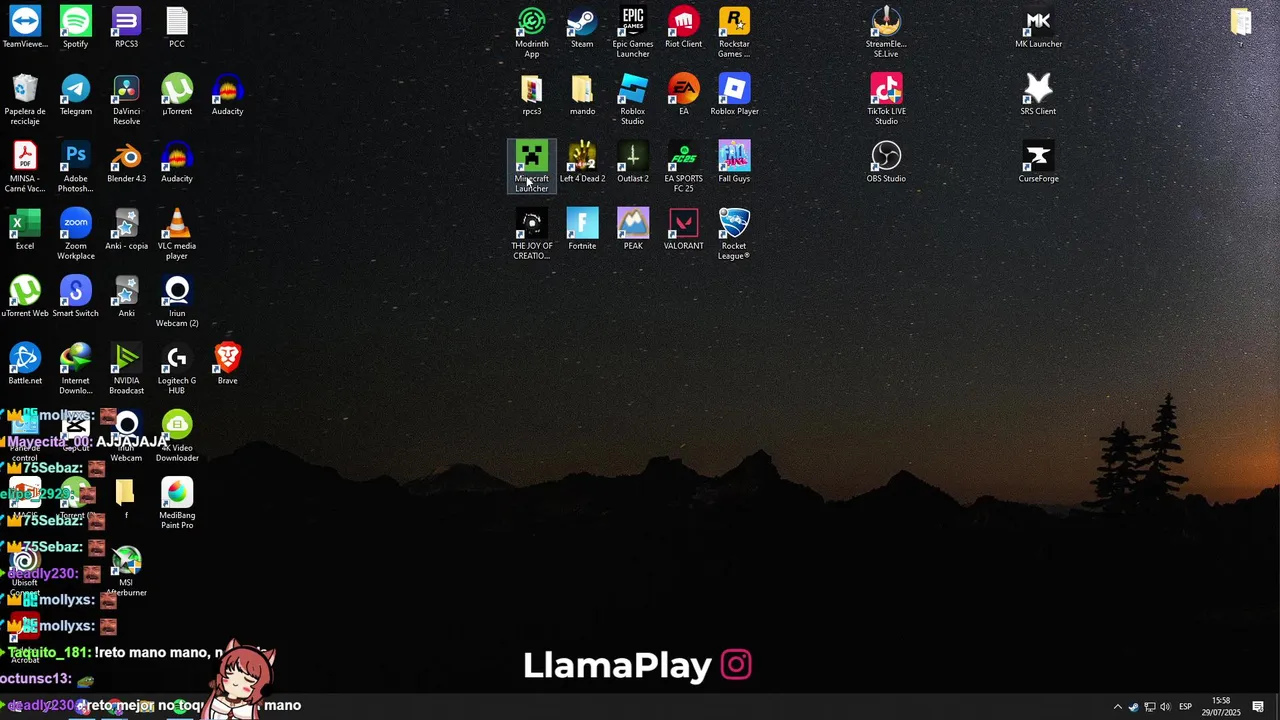Open the mando folder
This screenshot has height=720, width=1280.
[582, 95]
